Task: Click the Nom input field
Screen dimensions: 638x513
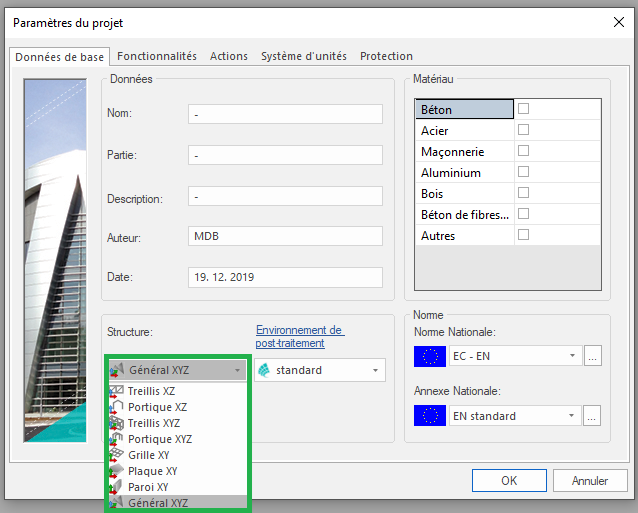Action: (x=285, y=114)
